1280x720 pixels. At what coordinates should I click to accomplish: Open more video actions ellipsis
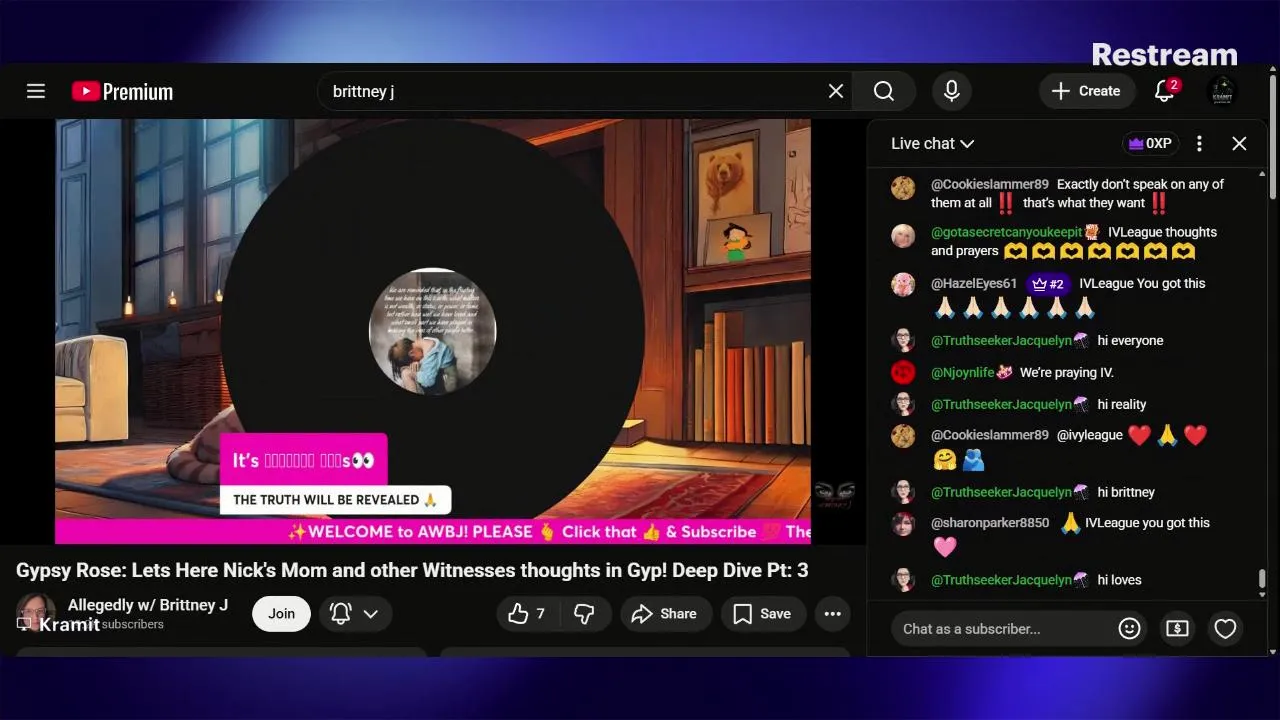832,614
